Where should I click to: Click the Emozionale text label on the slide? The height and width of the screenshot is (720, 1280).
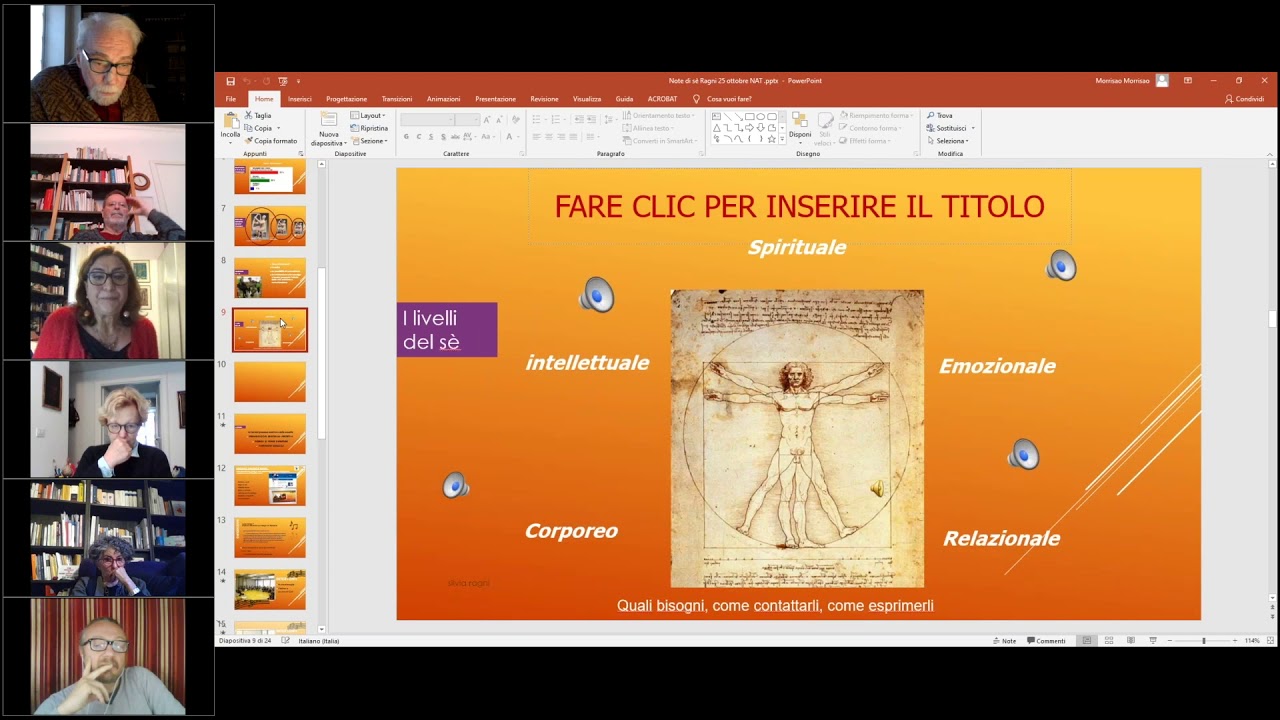click(x=997, y=366)
